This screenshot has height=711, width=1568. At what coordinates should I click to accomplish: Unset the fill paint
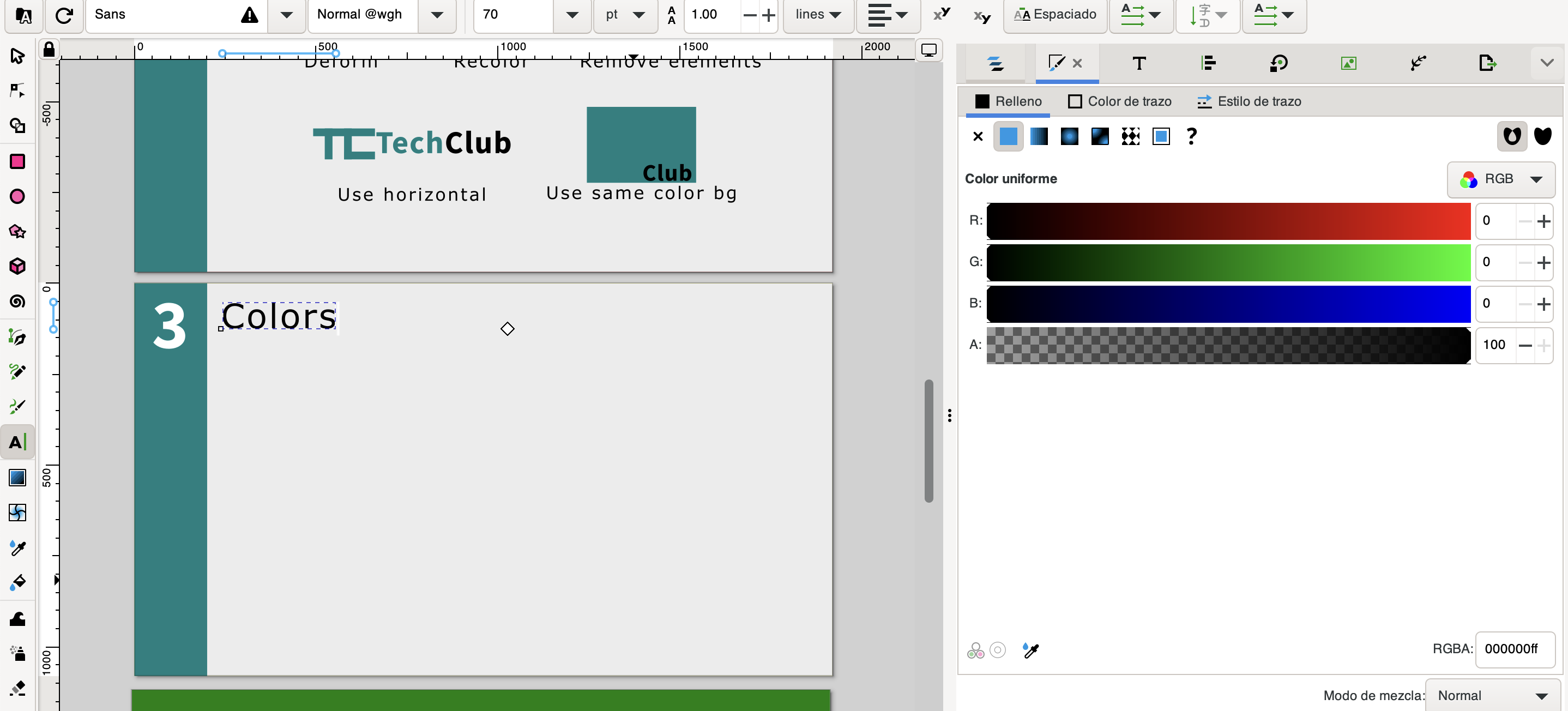[1191, 136]
